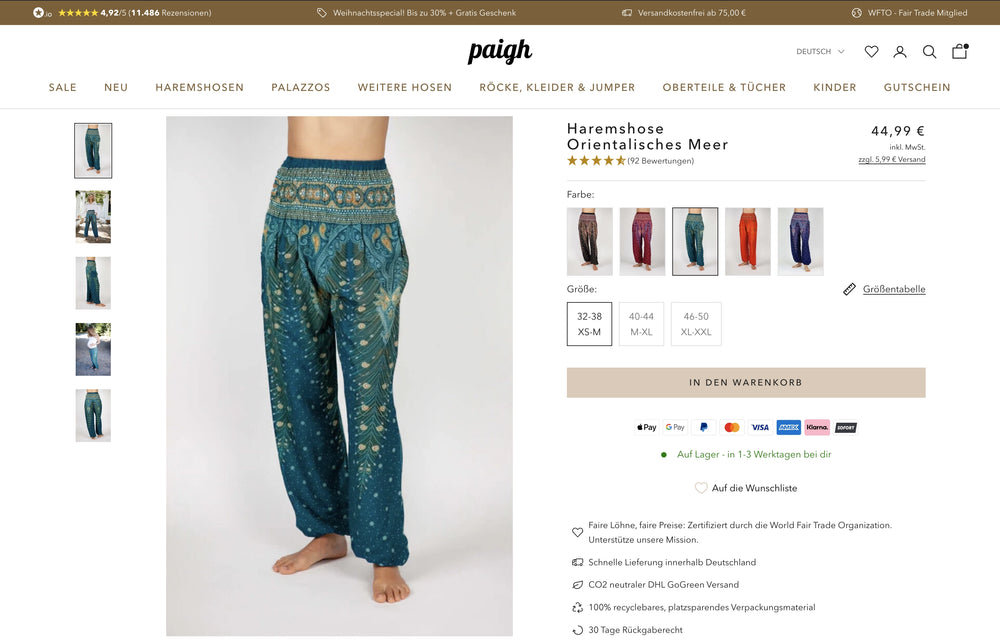The image size is (1000, 642).
Task: Choose the orange color swatch
Action: (x=747, y=242)
